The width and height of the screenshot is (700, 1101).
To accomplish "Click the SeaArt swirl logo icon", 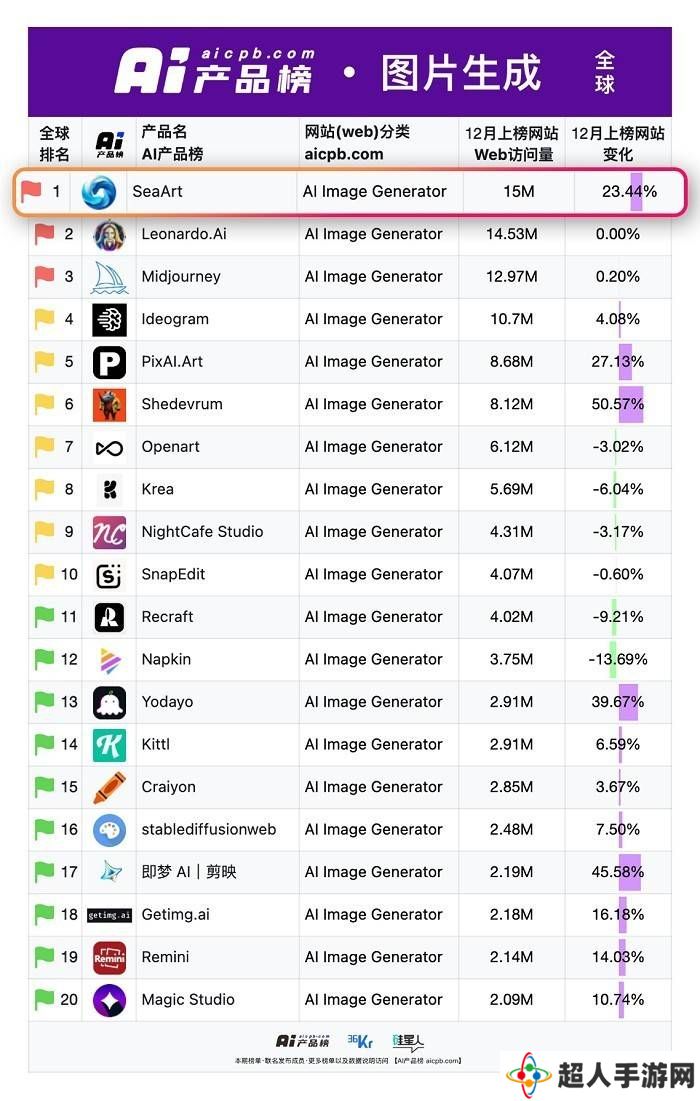I will point(98,192).
